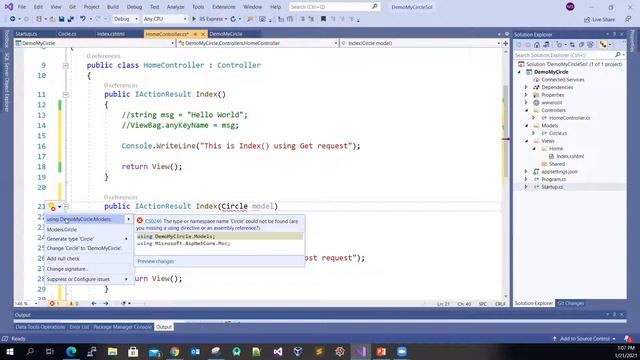Open PowerPoint from taskbar
Viewport: 640px width, 360px height.
(x=381, y=351)
